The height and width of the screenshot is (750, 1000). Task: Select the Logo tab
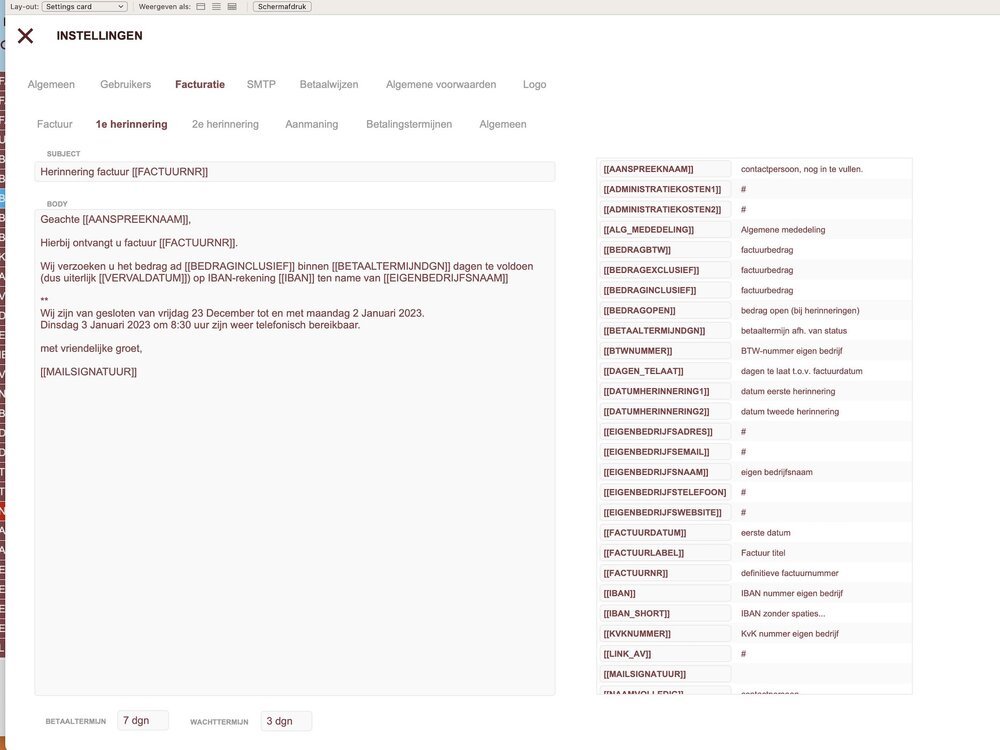(x=534, y=85)
